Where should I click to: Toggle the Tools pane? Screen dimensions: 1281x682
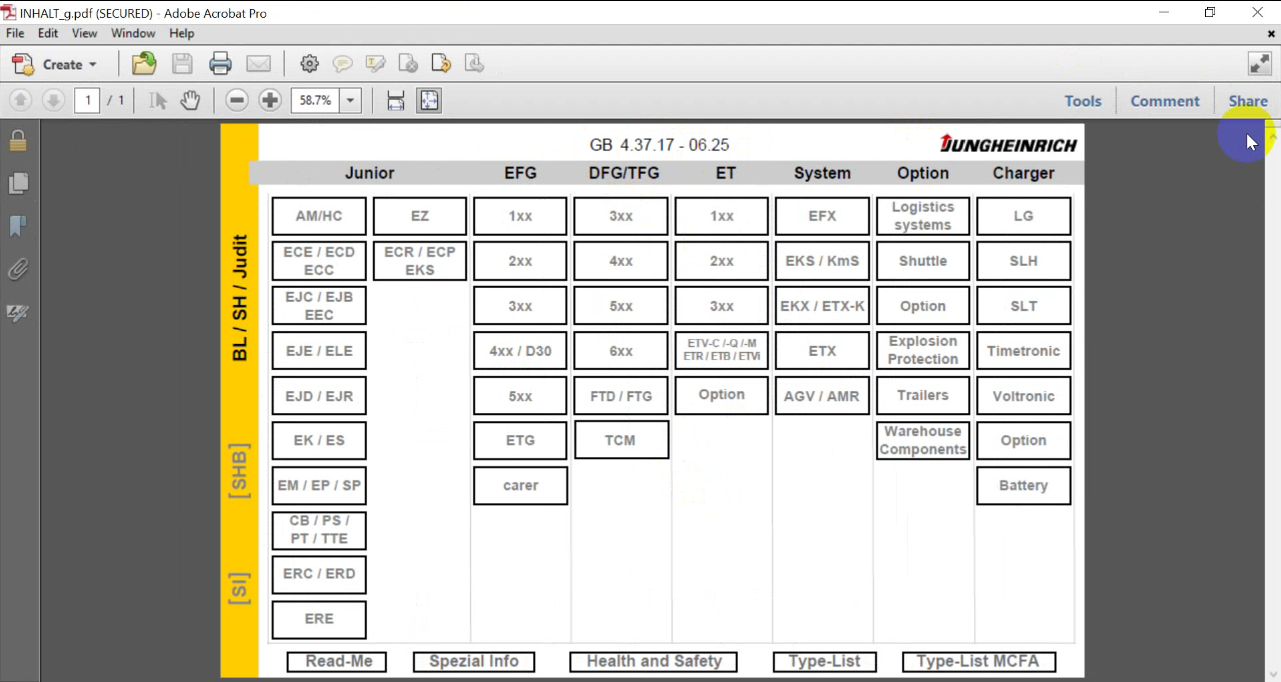[1082, 101]
